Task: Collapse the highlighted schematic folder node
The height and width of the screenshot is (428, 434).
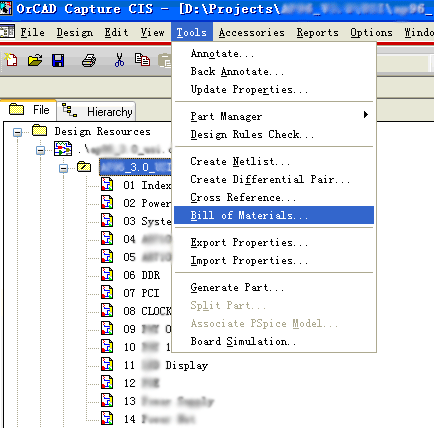Action: [x=63, y=168]
